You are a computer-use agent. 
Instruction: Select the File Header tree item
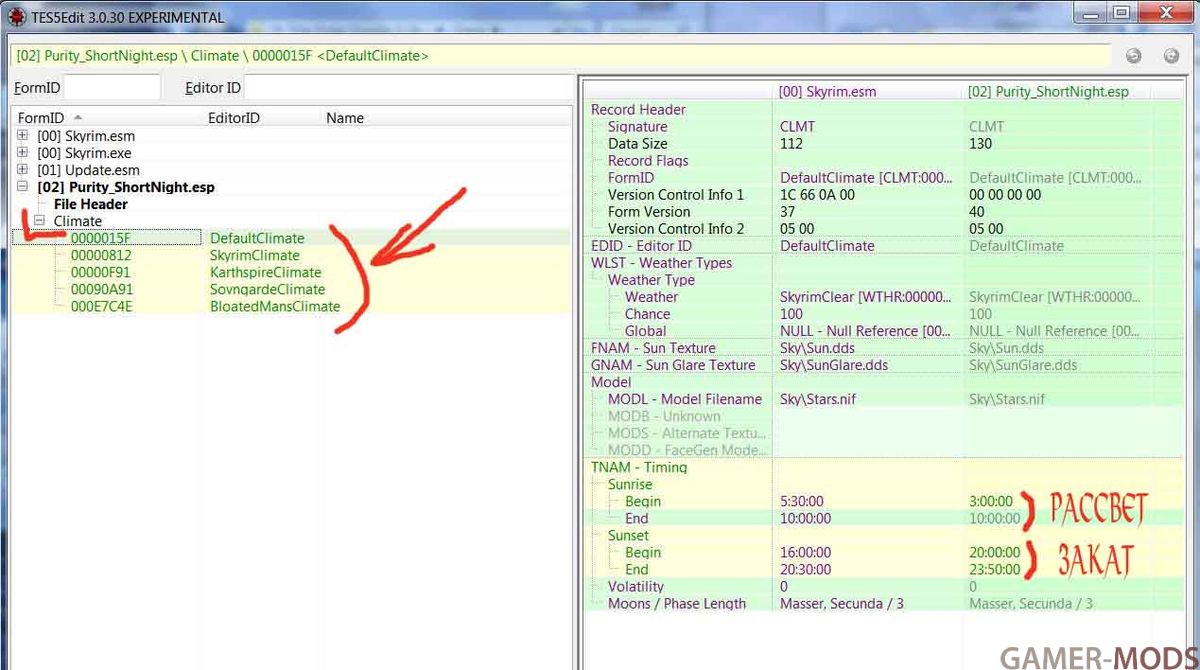coord(91,204)
